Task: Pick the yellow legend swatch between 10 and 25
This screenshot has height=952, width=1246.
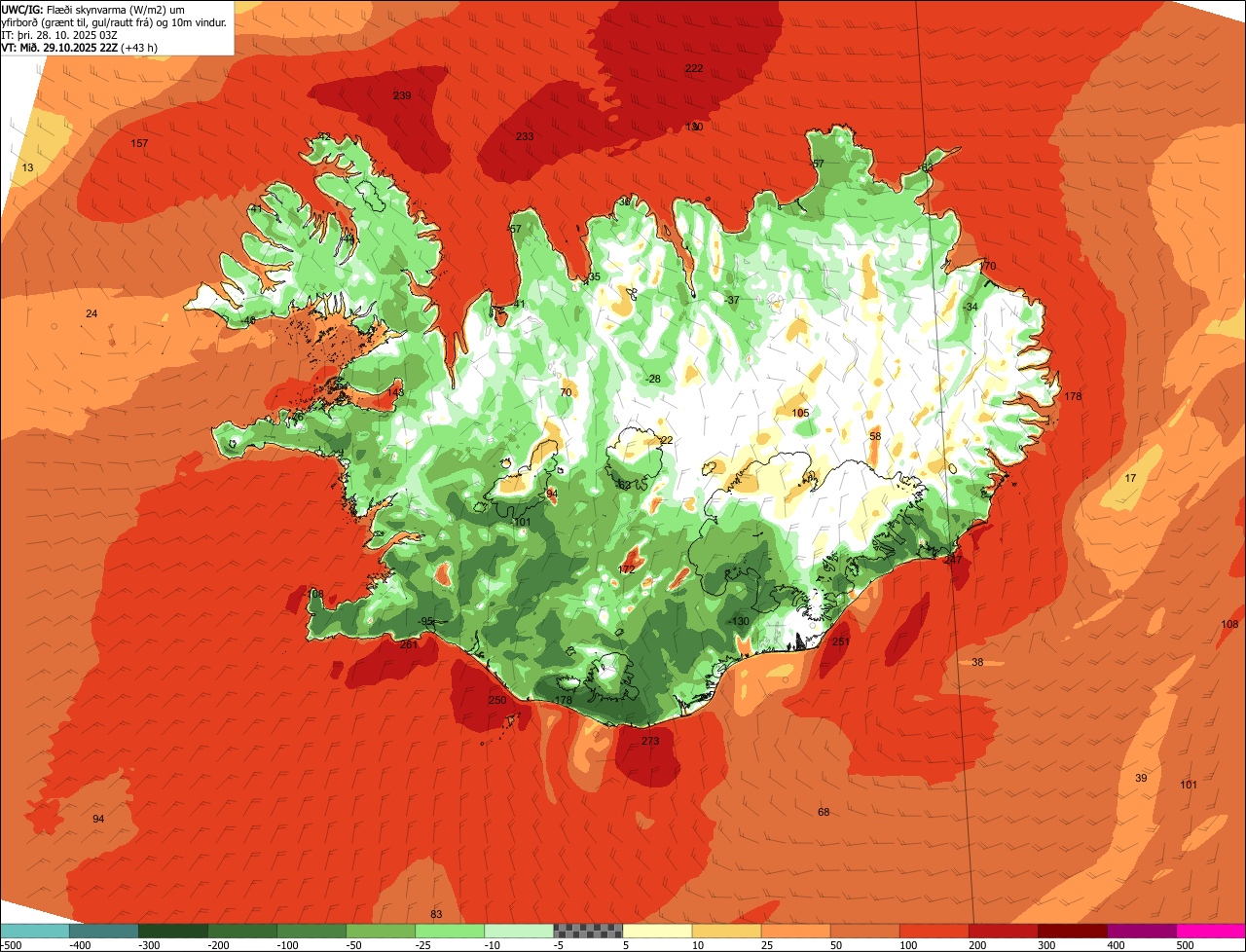Action: coord(726,931)
